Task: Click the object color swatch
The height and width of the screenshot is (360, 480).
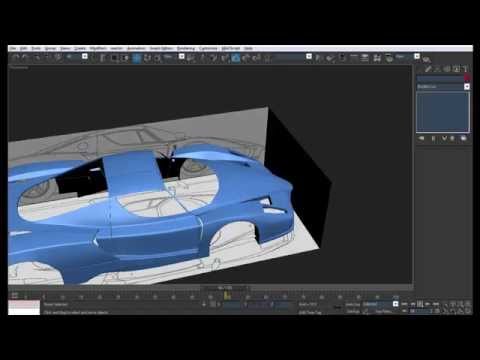Action: [x=467, y=78]
